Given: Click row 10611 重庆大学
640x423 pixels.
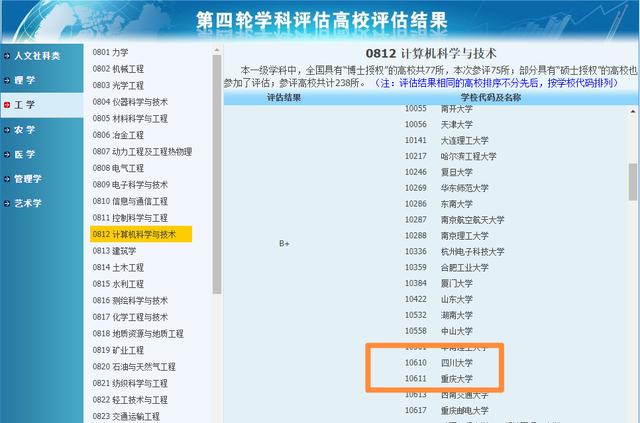Looking at the screenshot, I should point(438,378).
